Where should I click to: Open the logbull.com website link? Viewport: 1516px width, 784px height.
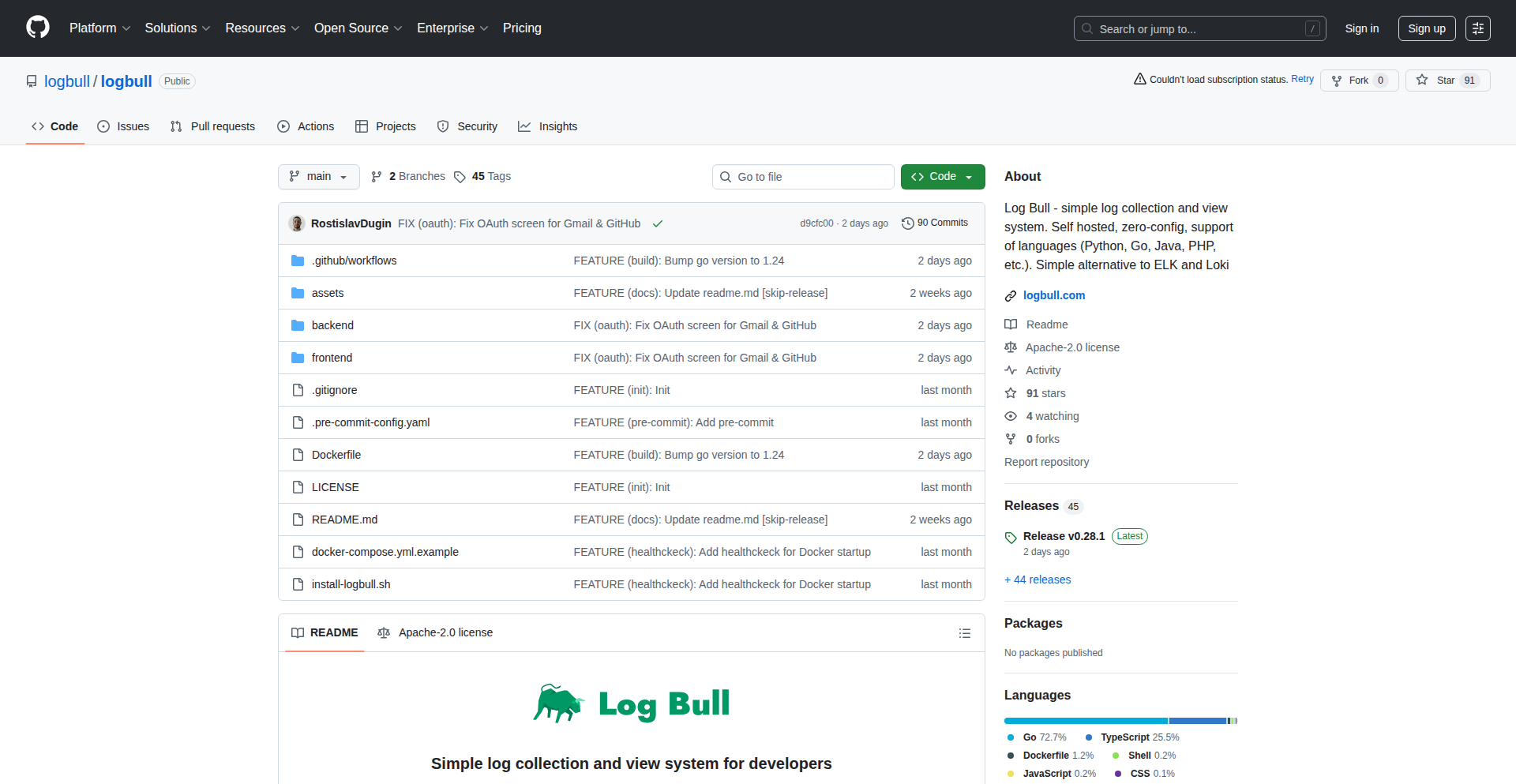click(x=1054, y=295)
